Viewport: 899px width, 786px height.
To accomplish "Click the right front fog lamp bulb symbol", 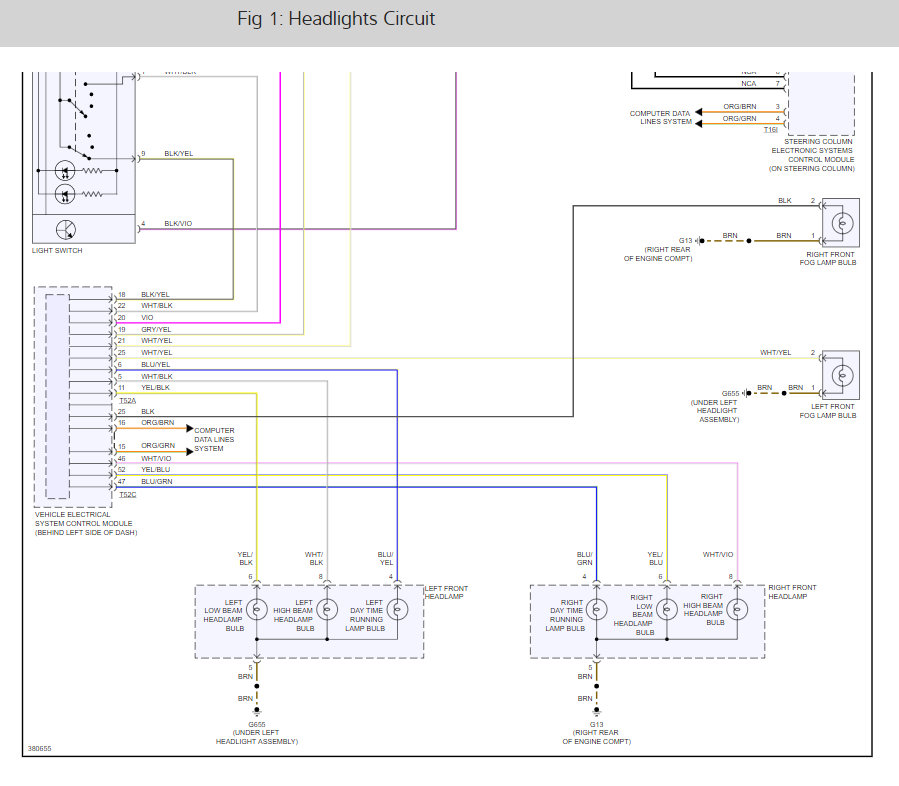I will [842, 223].
